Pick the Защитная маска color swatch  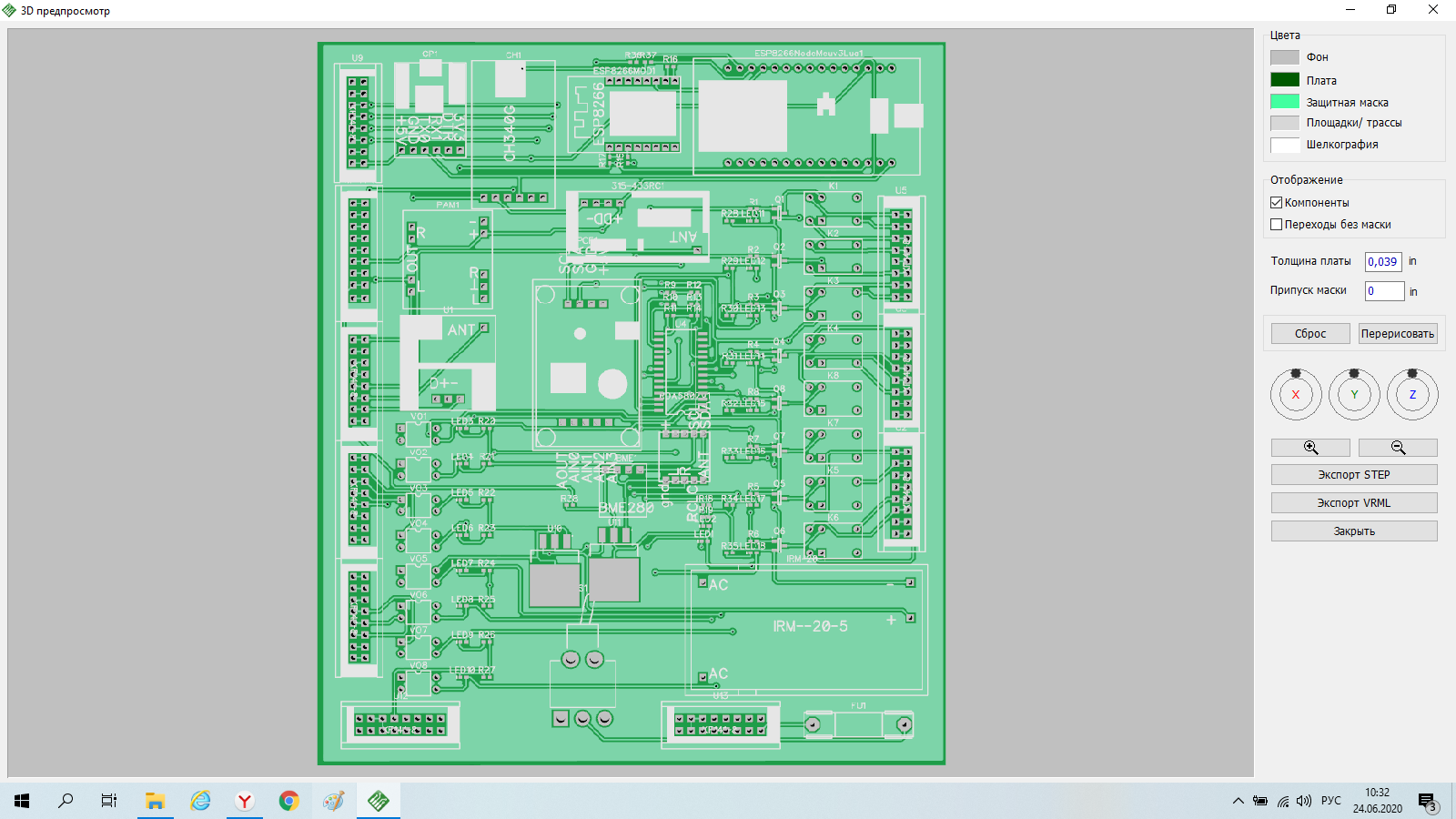pyautogui.click(x=1285, y=102)
